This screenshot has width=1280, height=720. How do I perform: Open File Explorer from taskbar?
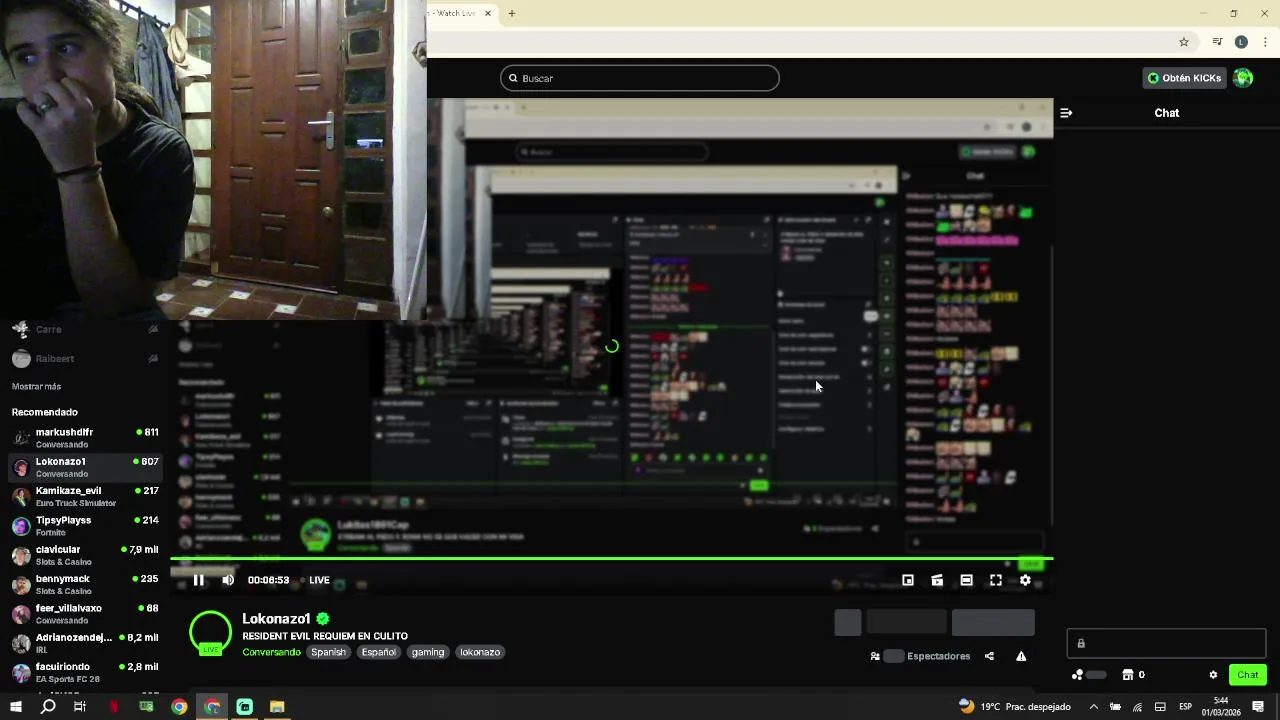(277, 706)
